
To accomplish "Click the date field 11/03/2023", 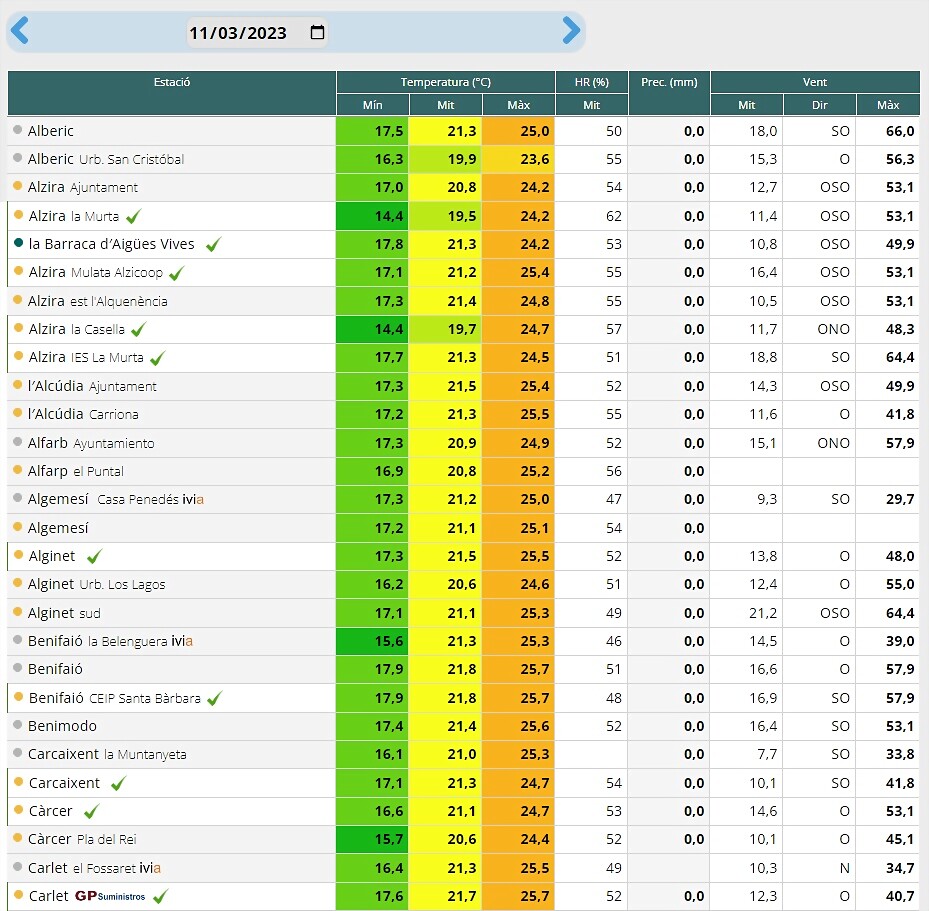I will coord(257,33).
